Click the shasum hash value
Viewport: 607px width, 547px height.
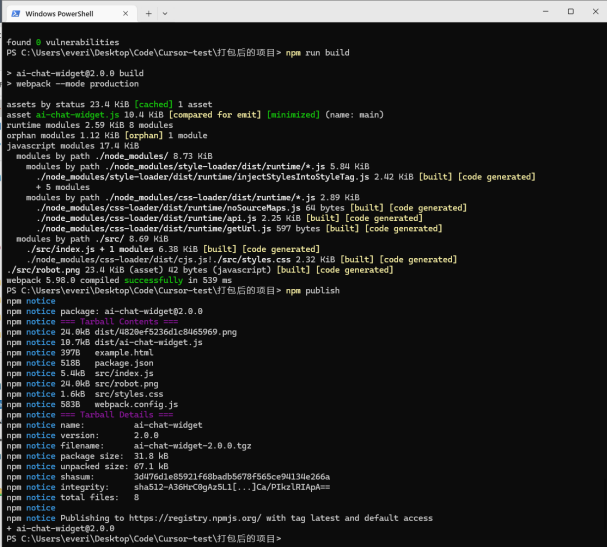(x=232, y=477)
